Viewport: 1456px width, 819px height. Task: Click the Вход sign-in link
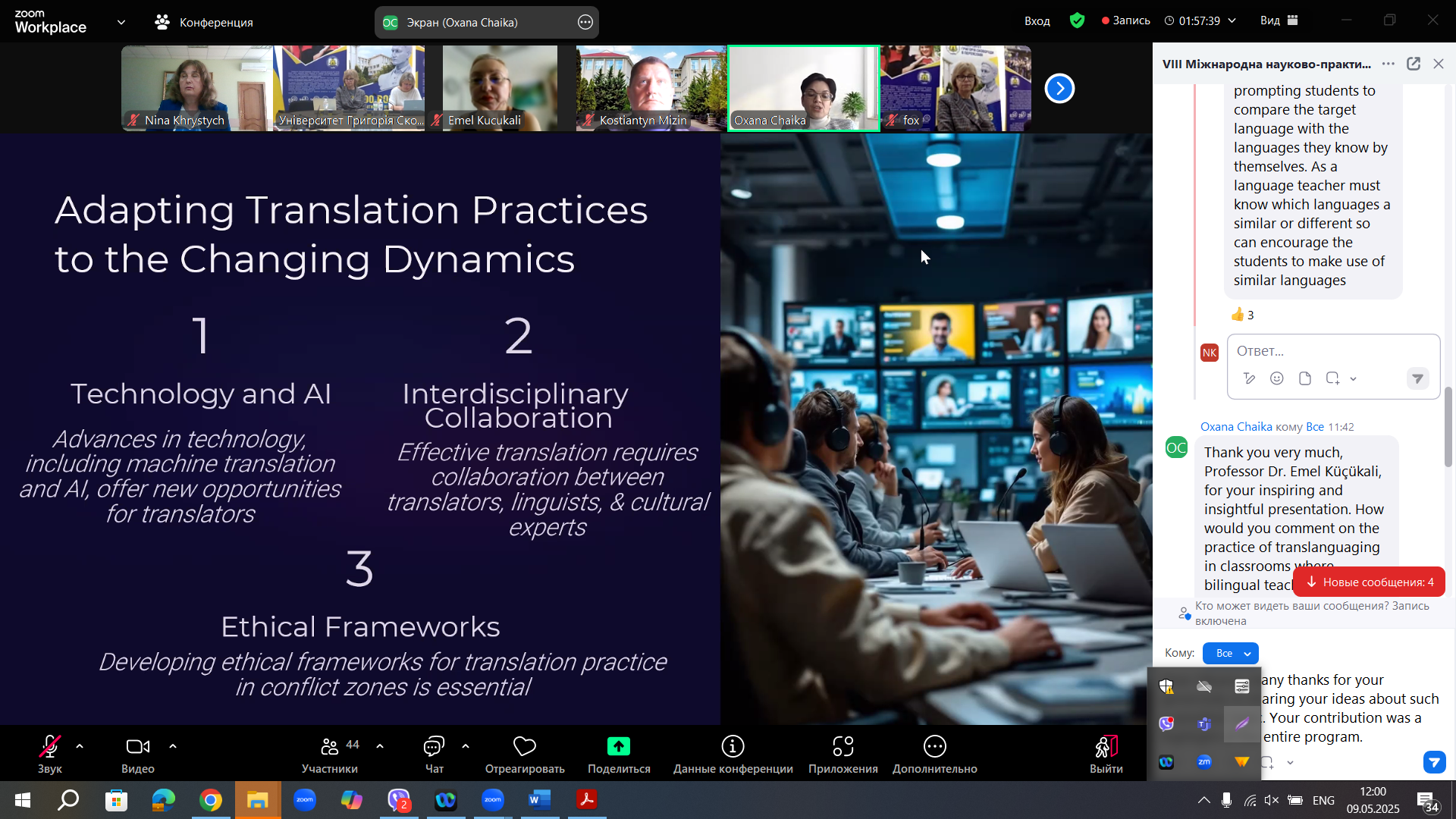(1037, 20)
